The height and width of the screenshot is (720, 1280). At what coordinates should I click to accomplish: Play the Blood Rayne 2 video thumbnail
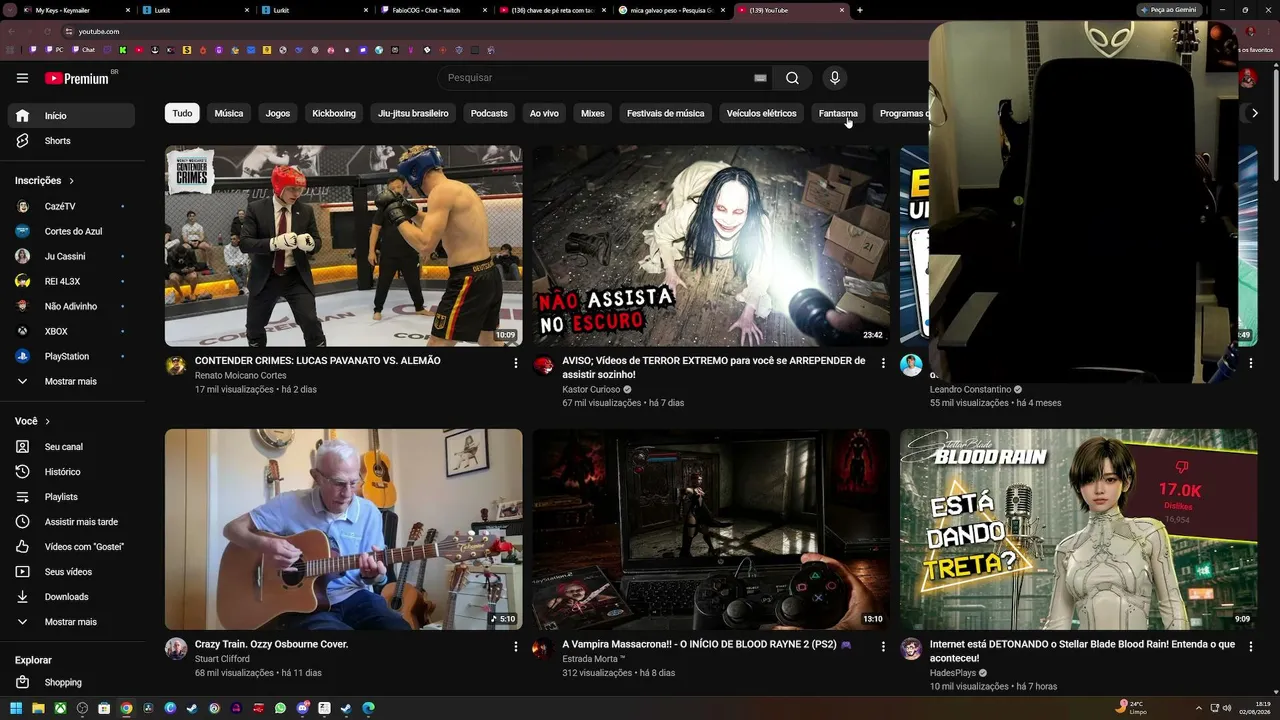coord(711,529)
